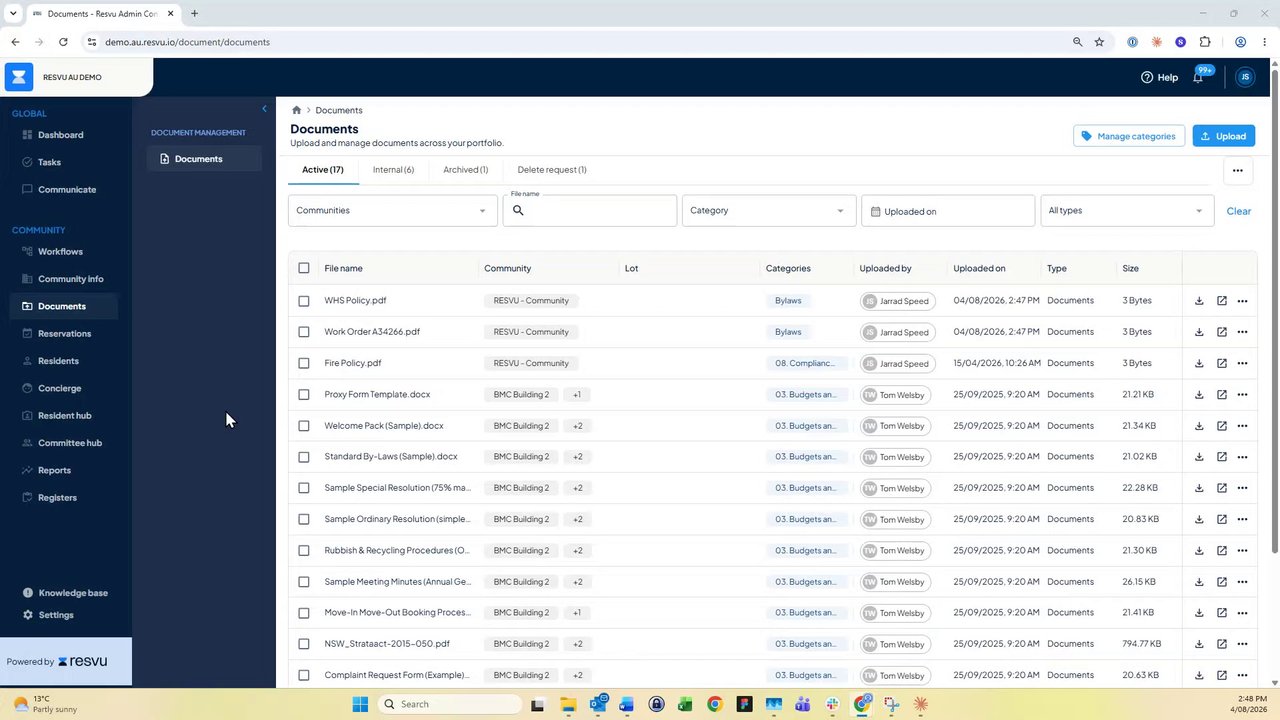1280x720 pixels.
Task: Open the Uploaded on date picker
Action: pyautogui.click(x=947, y=211)
